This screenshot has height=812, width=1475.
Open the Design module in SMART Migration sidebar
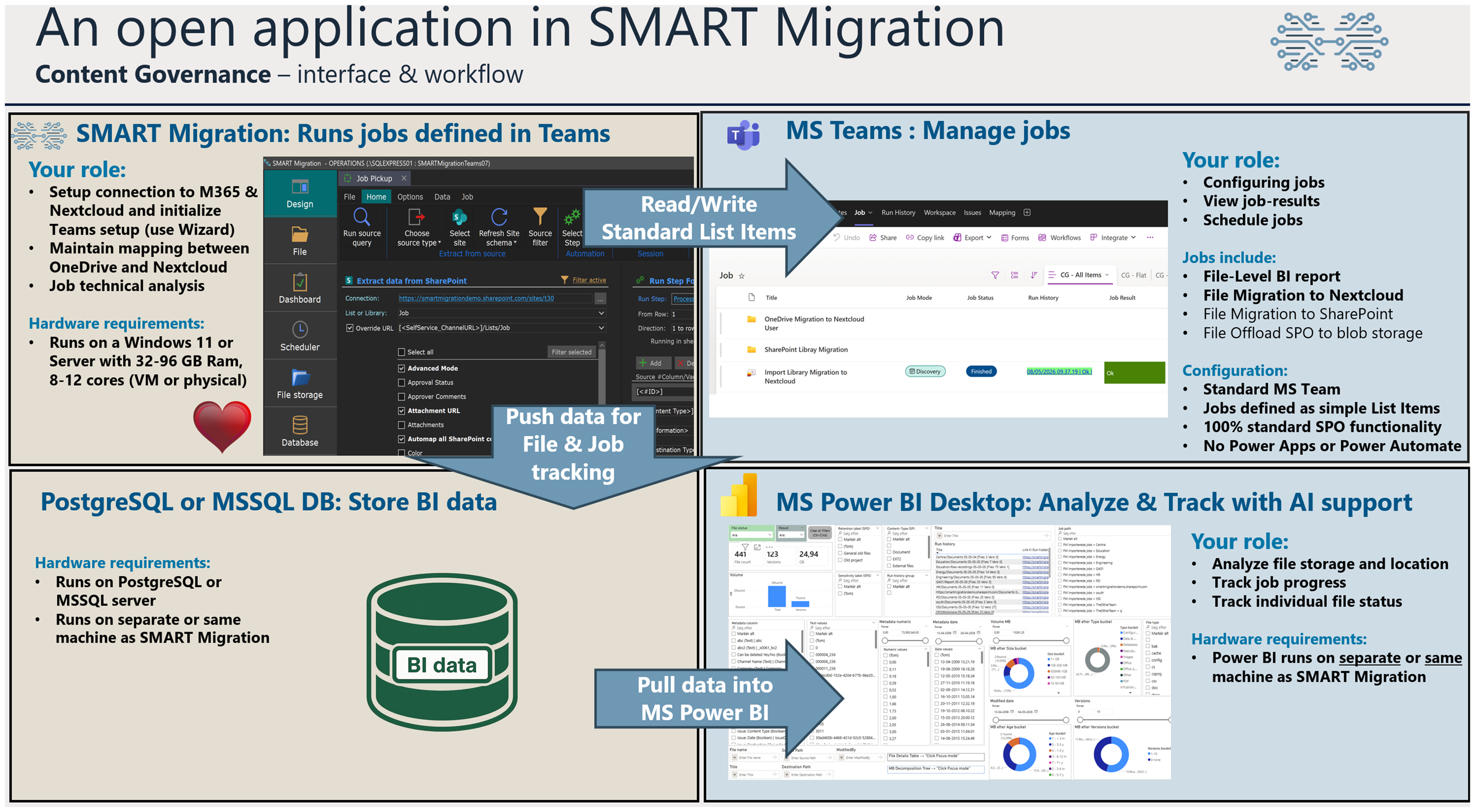tap(300, 194)
